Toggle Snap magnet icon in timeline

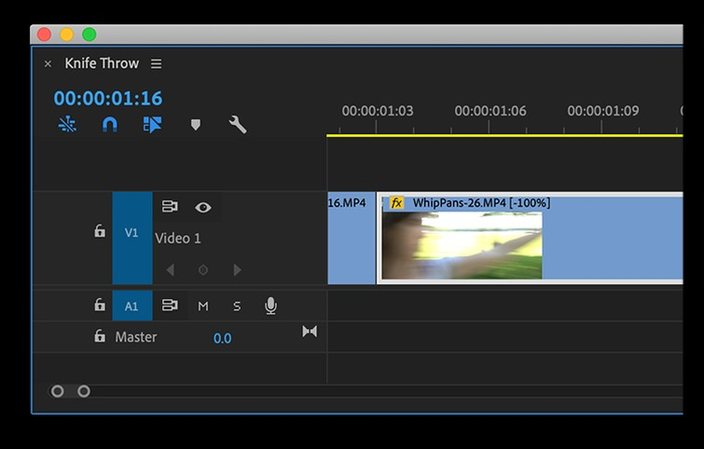[110, 124]
